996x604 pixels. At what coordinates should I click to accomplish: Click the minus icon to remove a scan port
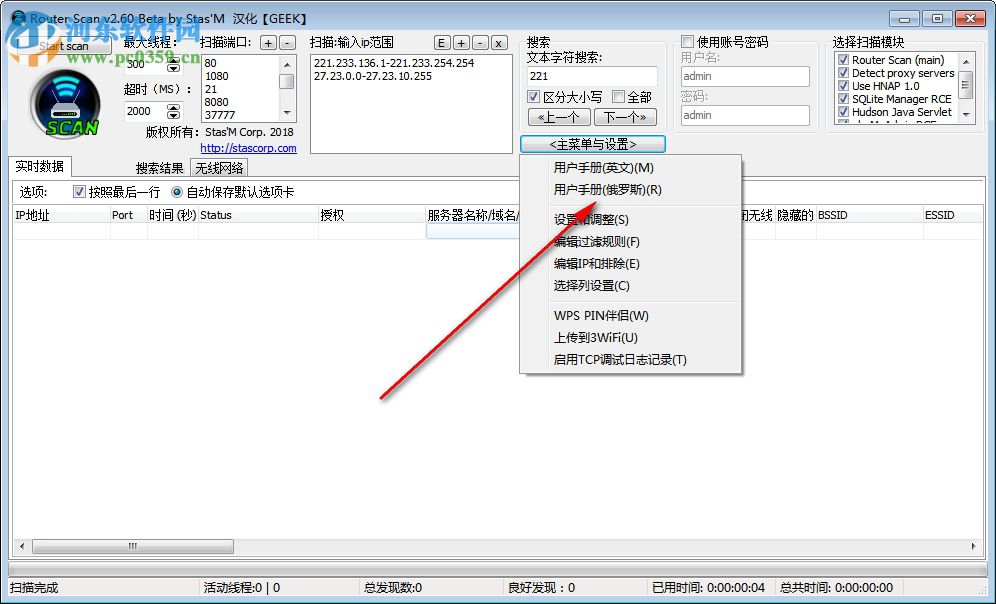[288, 42]
